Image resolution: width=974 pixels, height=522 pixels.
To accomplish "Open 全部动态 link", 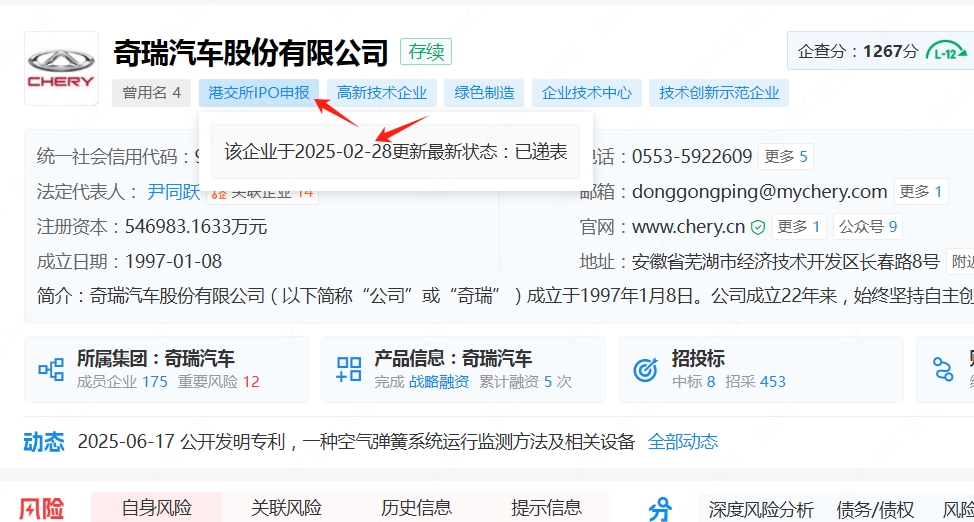I will [x=683, y=442].
